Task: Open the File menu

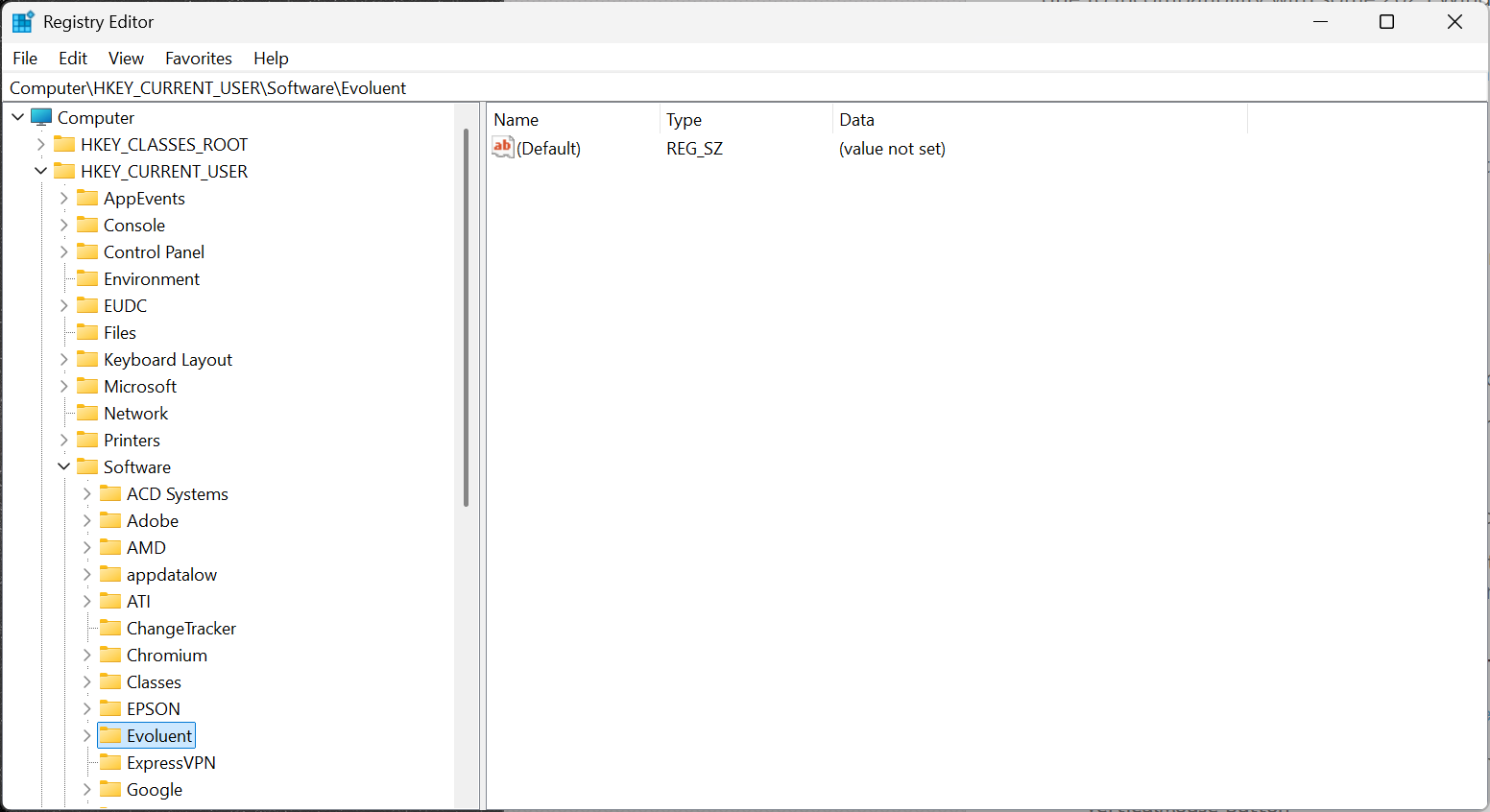Action: (x=25, y=59)
